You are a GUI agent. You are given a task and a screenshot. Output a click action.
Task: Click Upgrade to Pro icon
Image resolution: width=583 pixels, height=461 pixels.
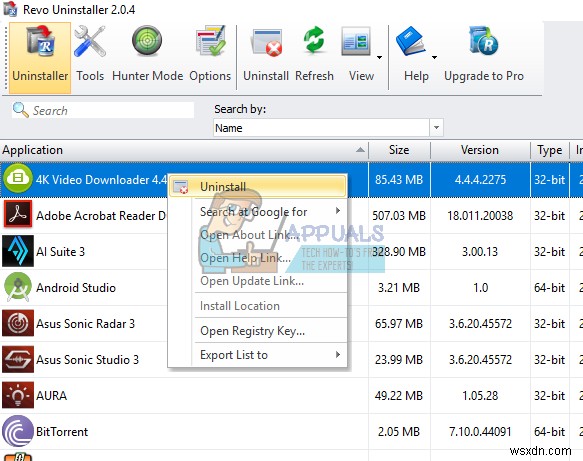pyautogui.click(x=484, y=41)
